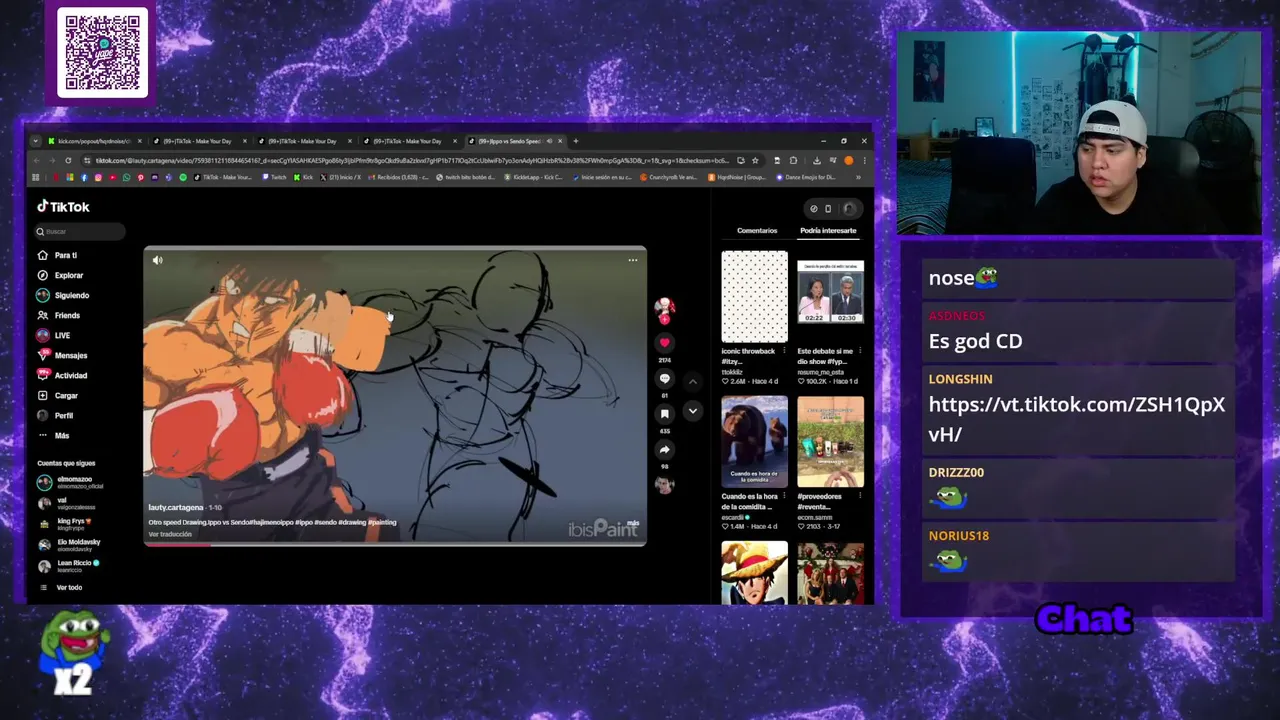This screenshot has width=1280, height=720.
Task: Bookmark this page with the star icon
Action: 755,161
